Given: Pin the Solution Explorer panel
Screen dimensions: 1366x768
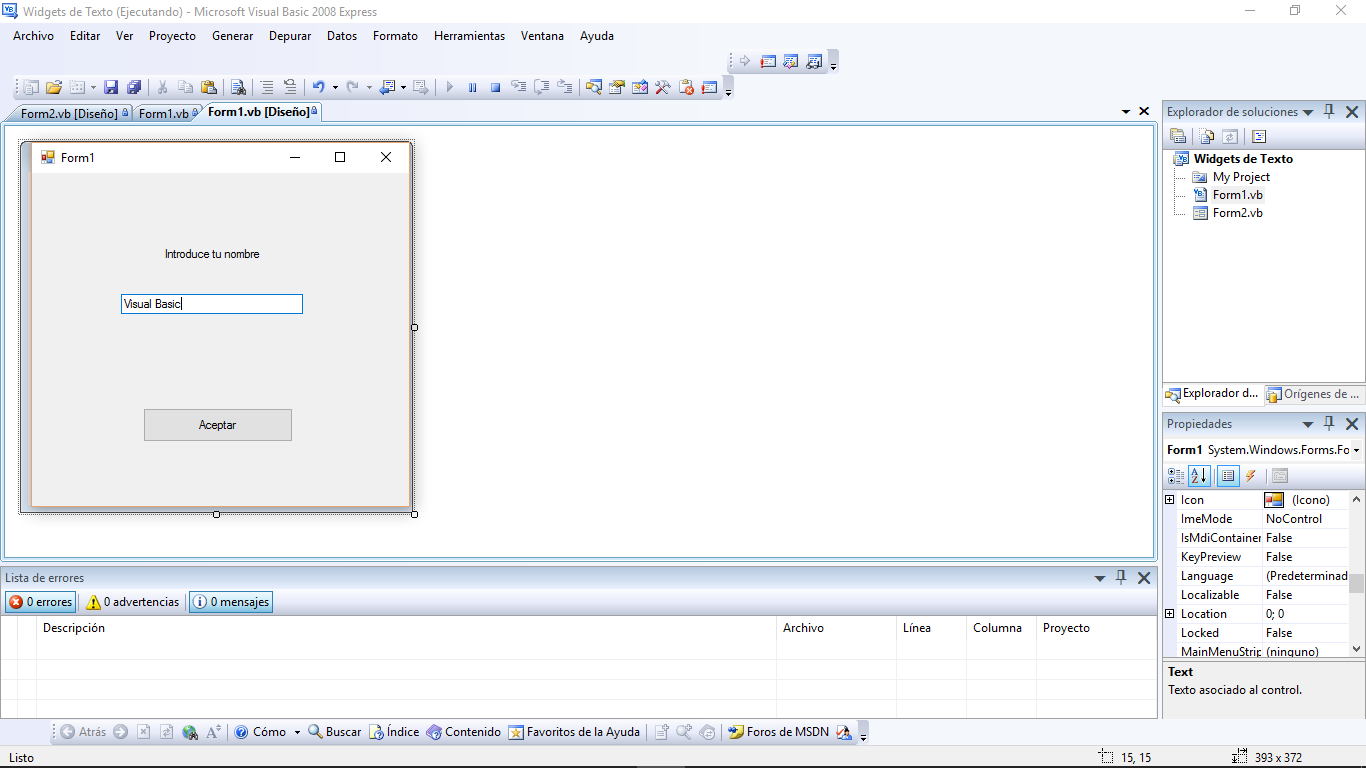Looking at the screenshot, I should pos(1329,112).
